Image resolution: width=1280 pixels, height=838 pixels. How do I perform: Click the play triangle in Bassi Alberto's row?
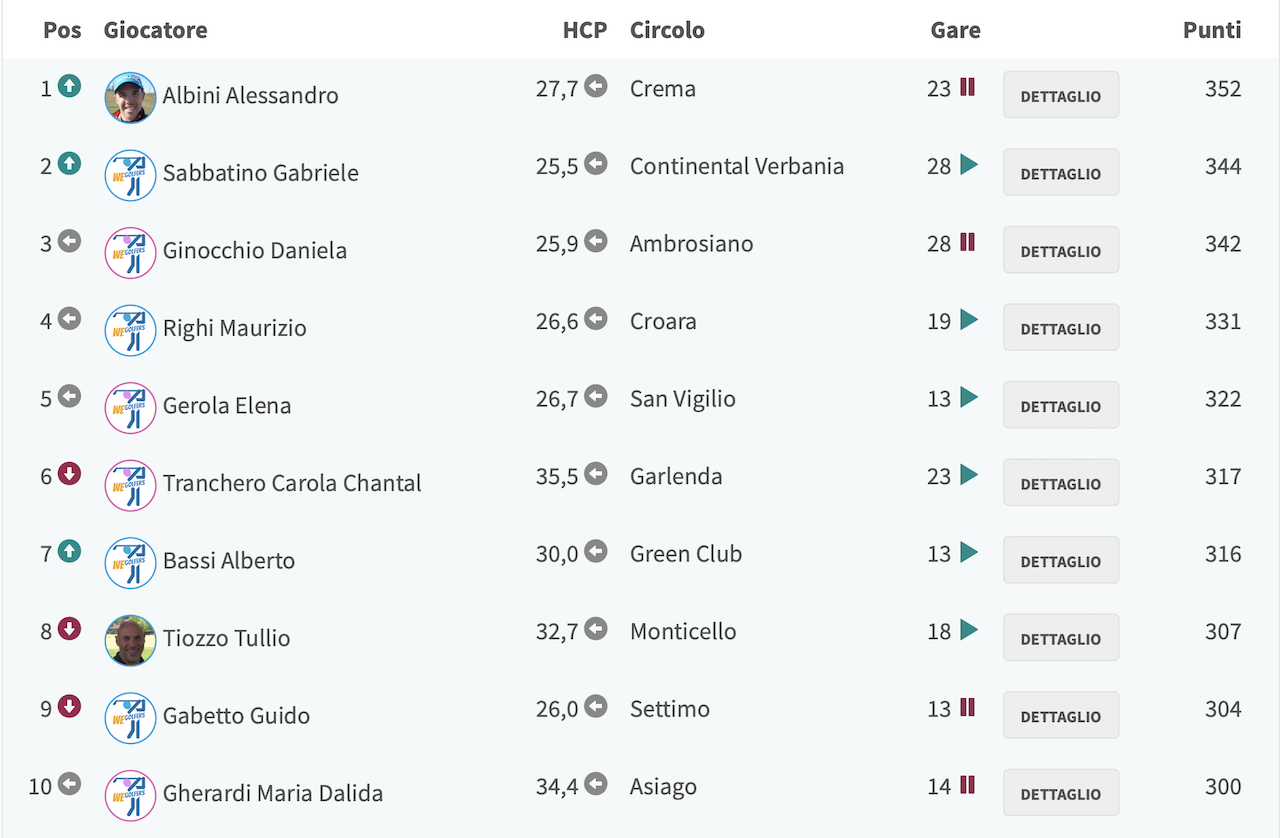point(968,552)
